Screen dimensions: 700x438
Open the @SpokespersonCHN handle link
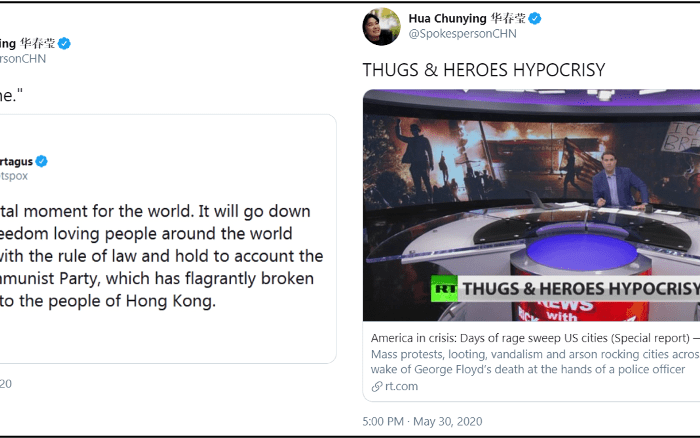(462, 34)
